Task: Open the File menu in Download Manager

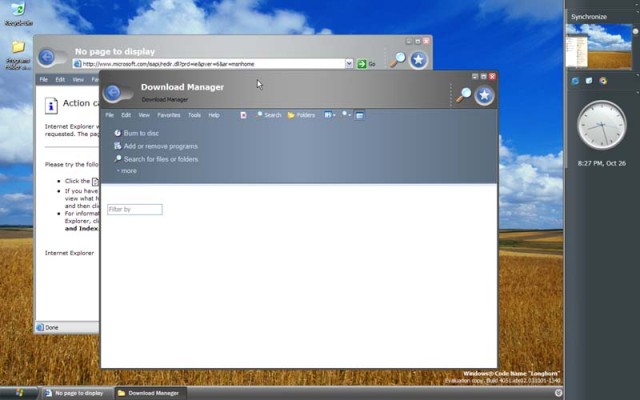Action: pos(109,115)
